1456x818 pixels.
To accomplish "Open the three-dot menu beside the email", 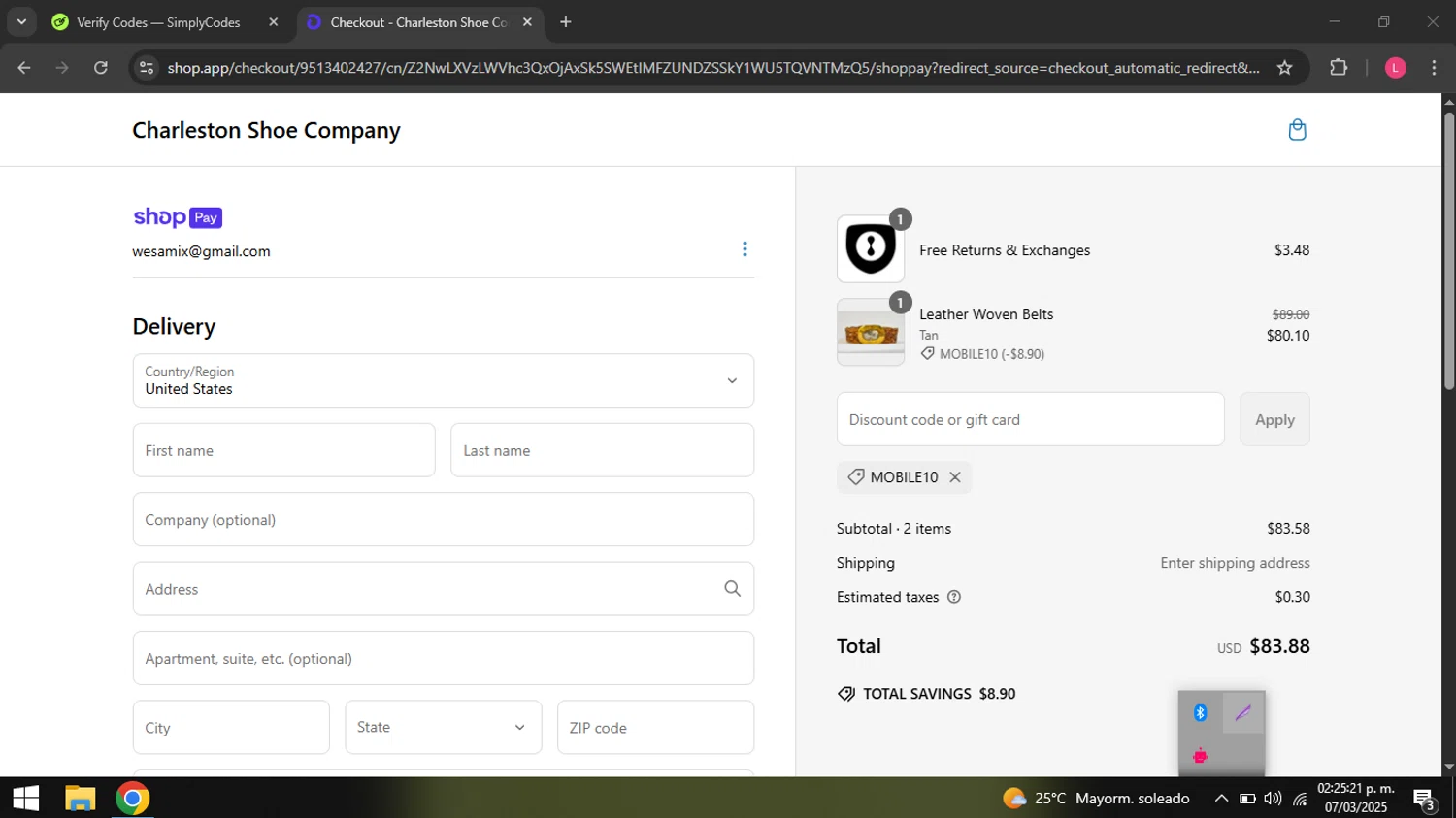I will [745, 249].
